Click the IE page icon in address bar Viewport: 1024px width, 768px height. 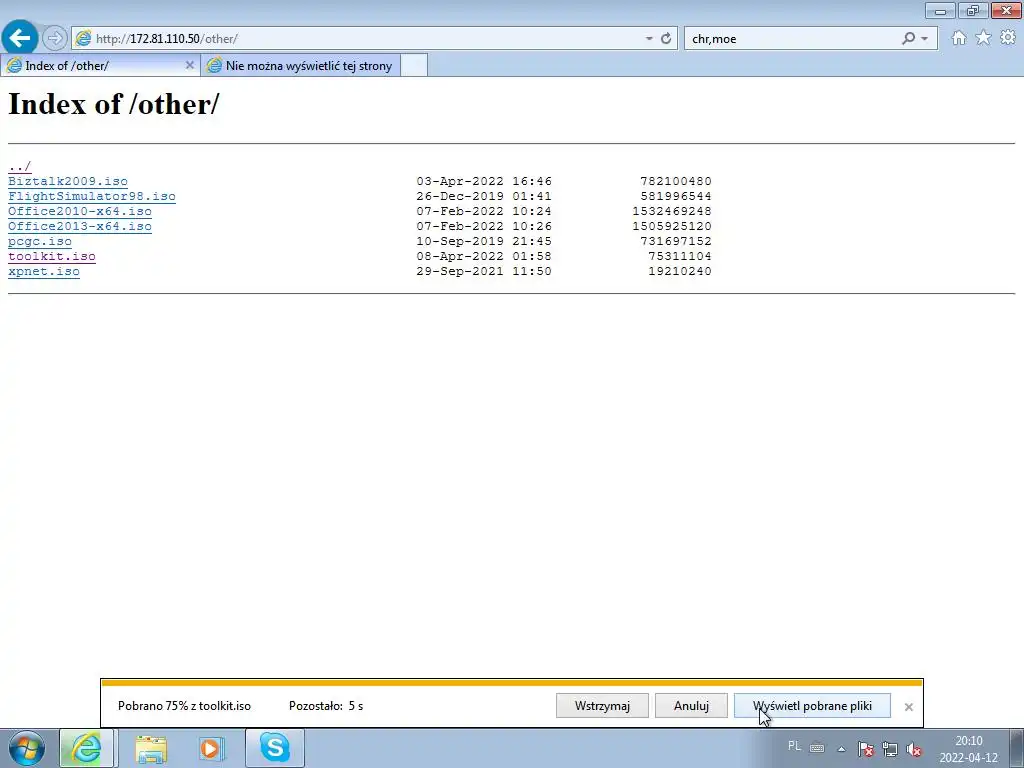pos(83,39)
